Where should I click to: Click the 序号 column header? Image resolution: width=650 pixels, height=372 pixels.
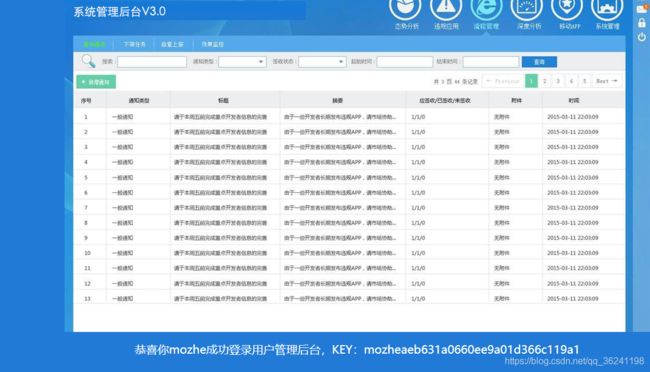pyautogui.click(x=86, y=100)
